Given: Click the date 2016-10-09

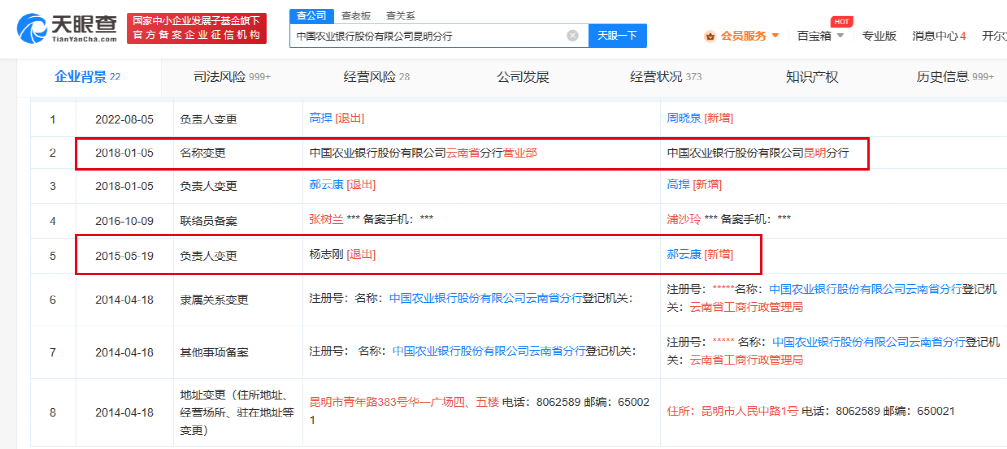Looking at the screenshot, I should [x=125, y=220].
